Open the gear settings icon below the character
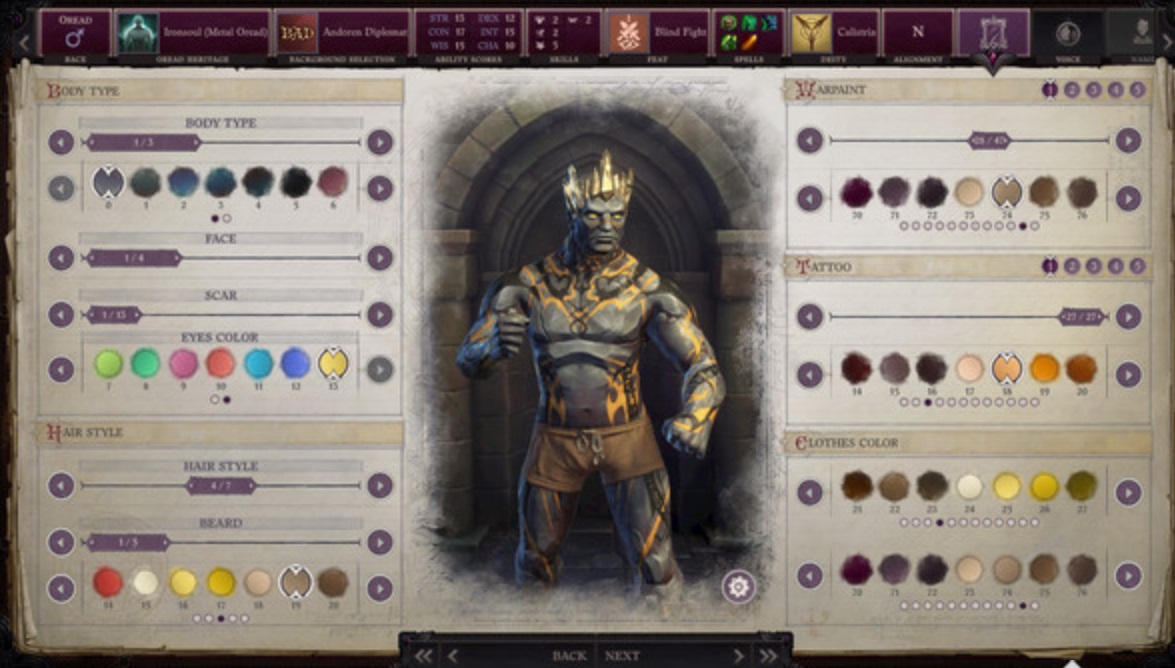This screenshot has width=1175, height=668. coord(738,586)
